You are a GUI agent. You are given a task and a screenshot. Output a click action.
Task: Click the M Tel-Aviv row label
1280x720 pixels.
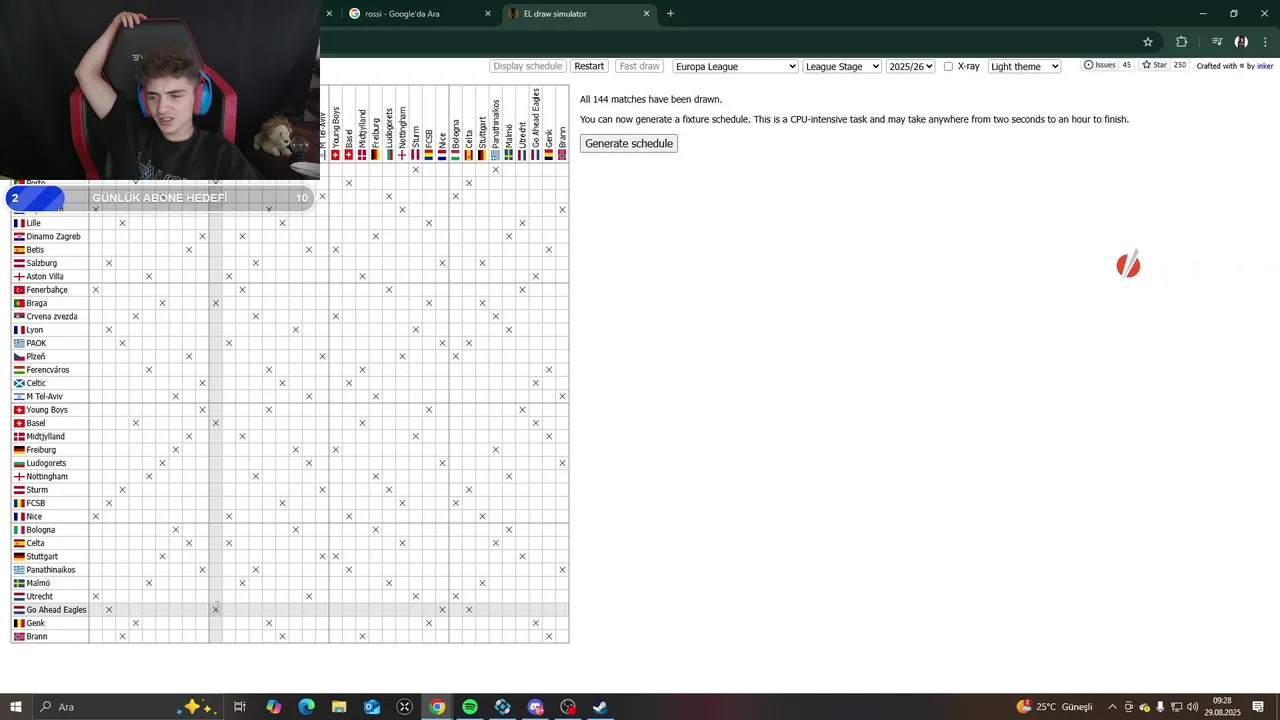coord(44,397)
